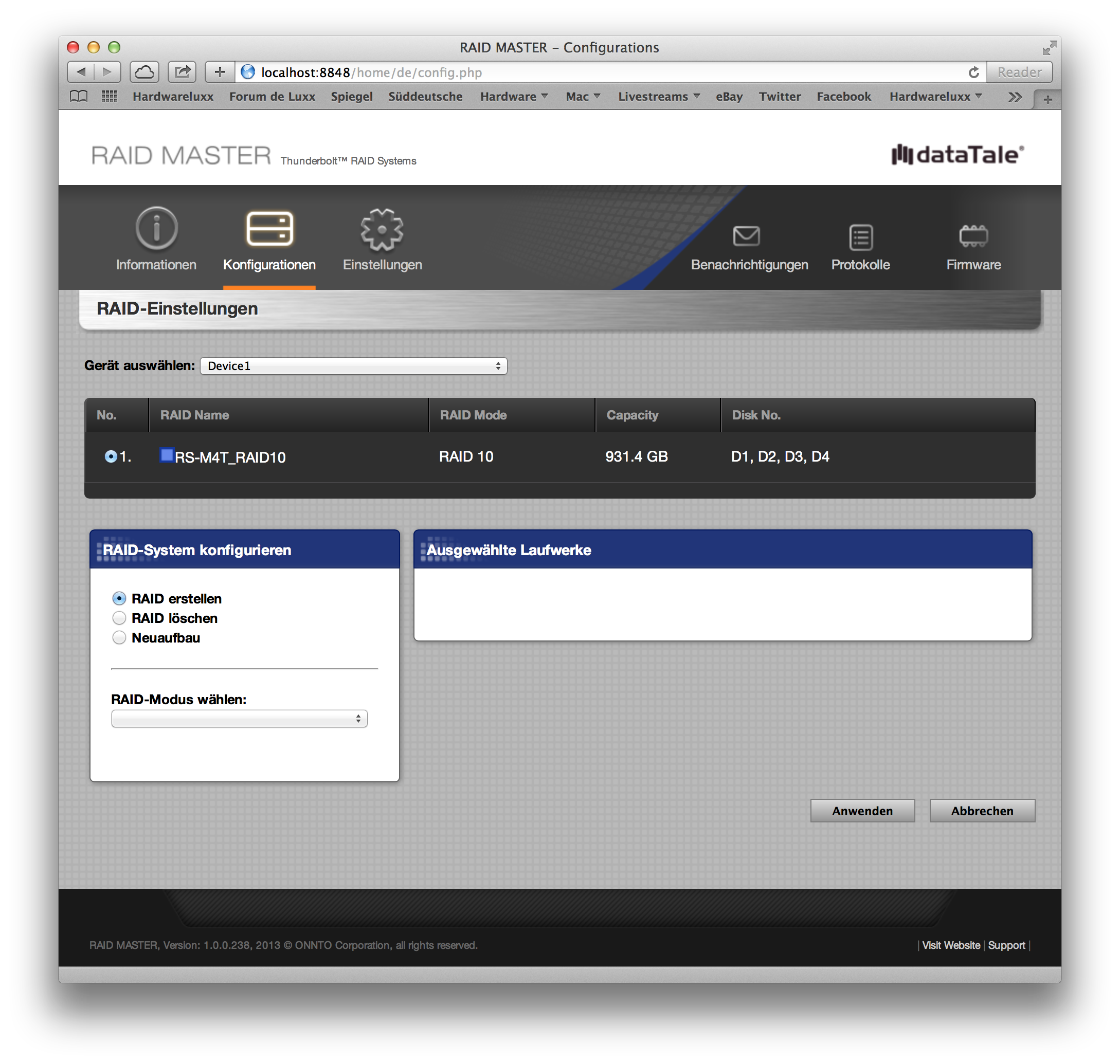This screenshot has height=1064, width=1120.
Task: Choose the Neuaufbau option
Action: (x=119, y=637)
